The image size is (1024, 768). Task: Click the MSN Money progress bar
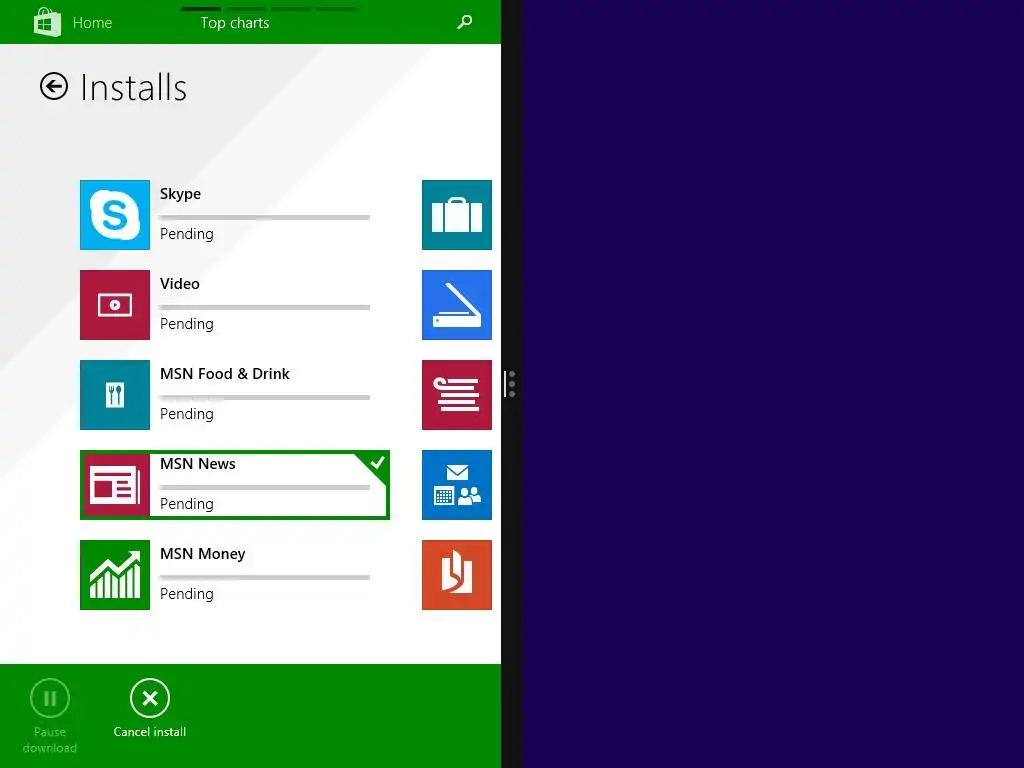point(264,577)
